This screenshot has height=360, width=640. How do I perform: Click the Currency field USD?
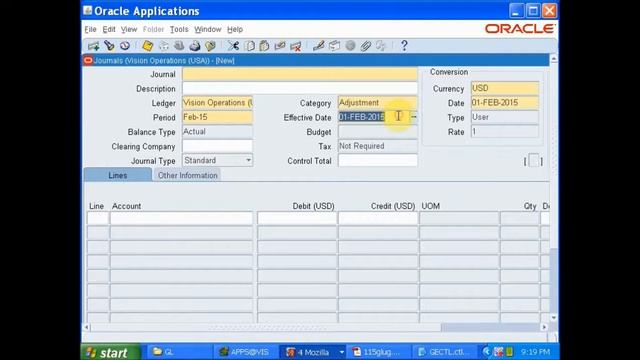[505, 88]
